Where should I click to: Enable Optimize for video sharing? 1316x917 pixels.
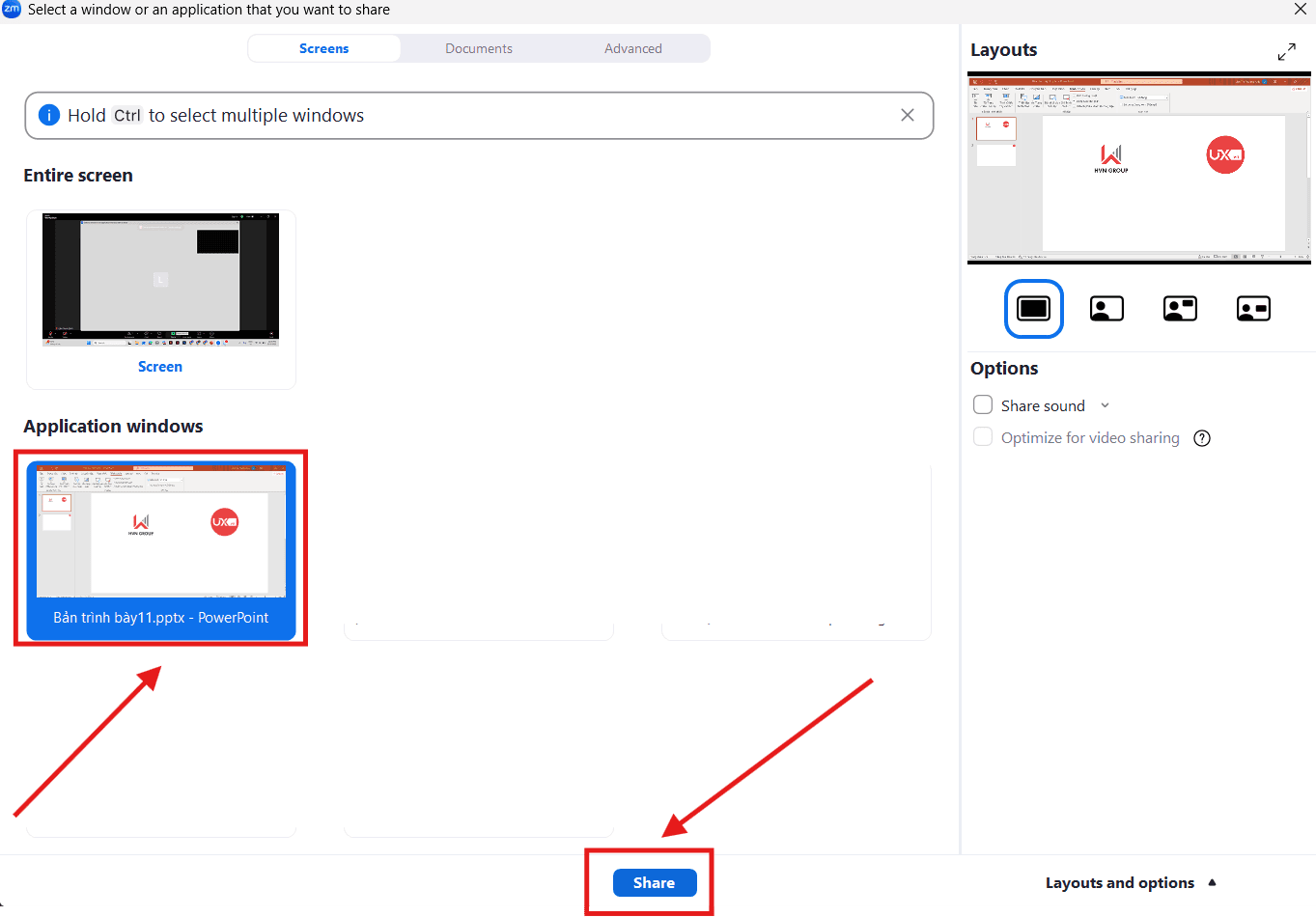982,436
